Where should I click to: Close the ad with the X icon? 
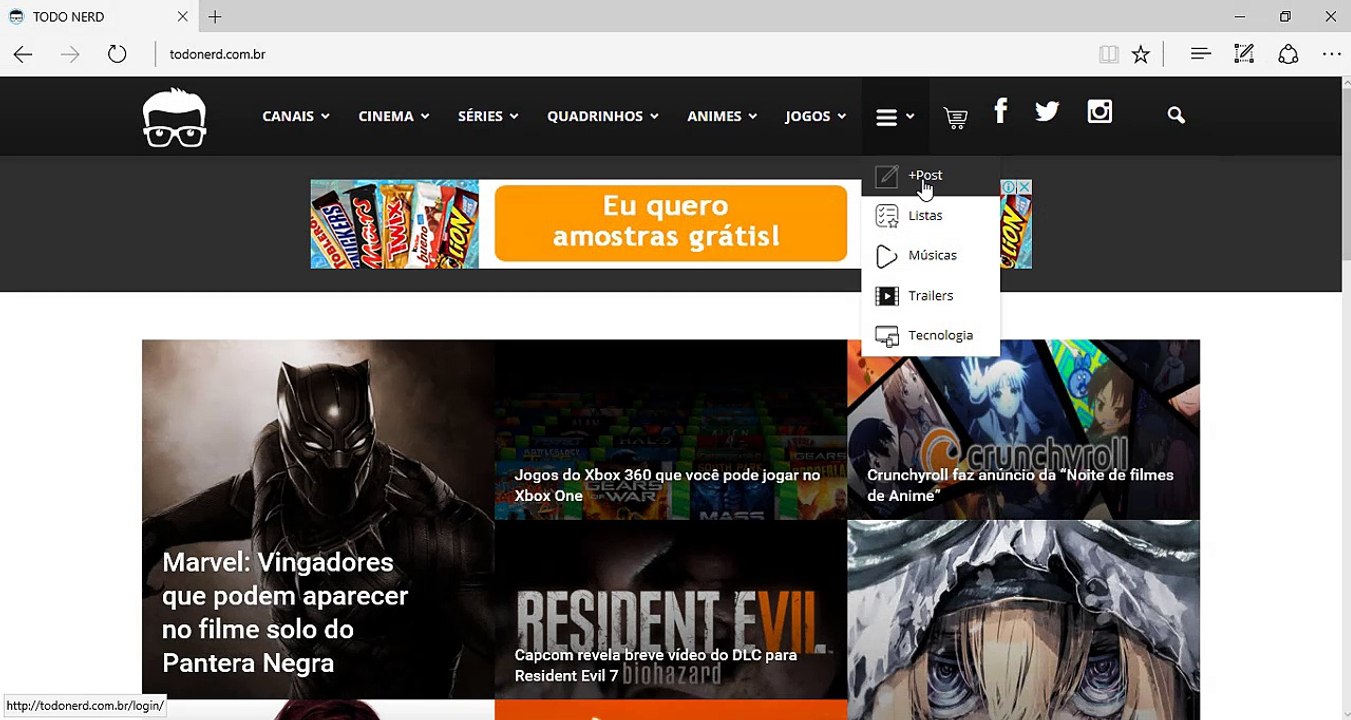tap(1024, 187)
